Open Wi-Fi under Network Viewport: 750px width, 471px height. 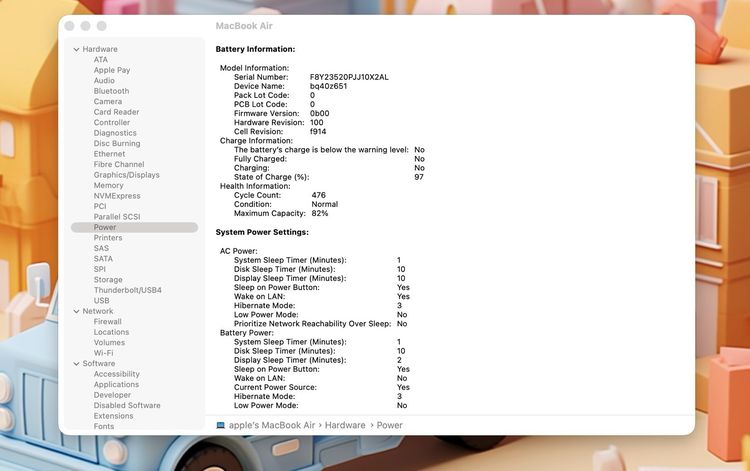pyautogui.click(x=103, y=354)
